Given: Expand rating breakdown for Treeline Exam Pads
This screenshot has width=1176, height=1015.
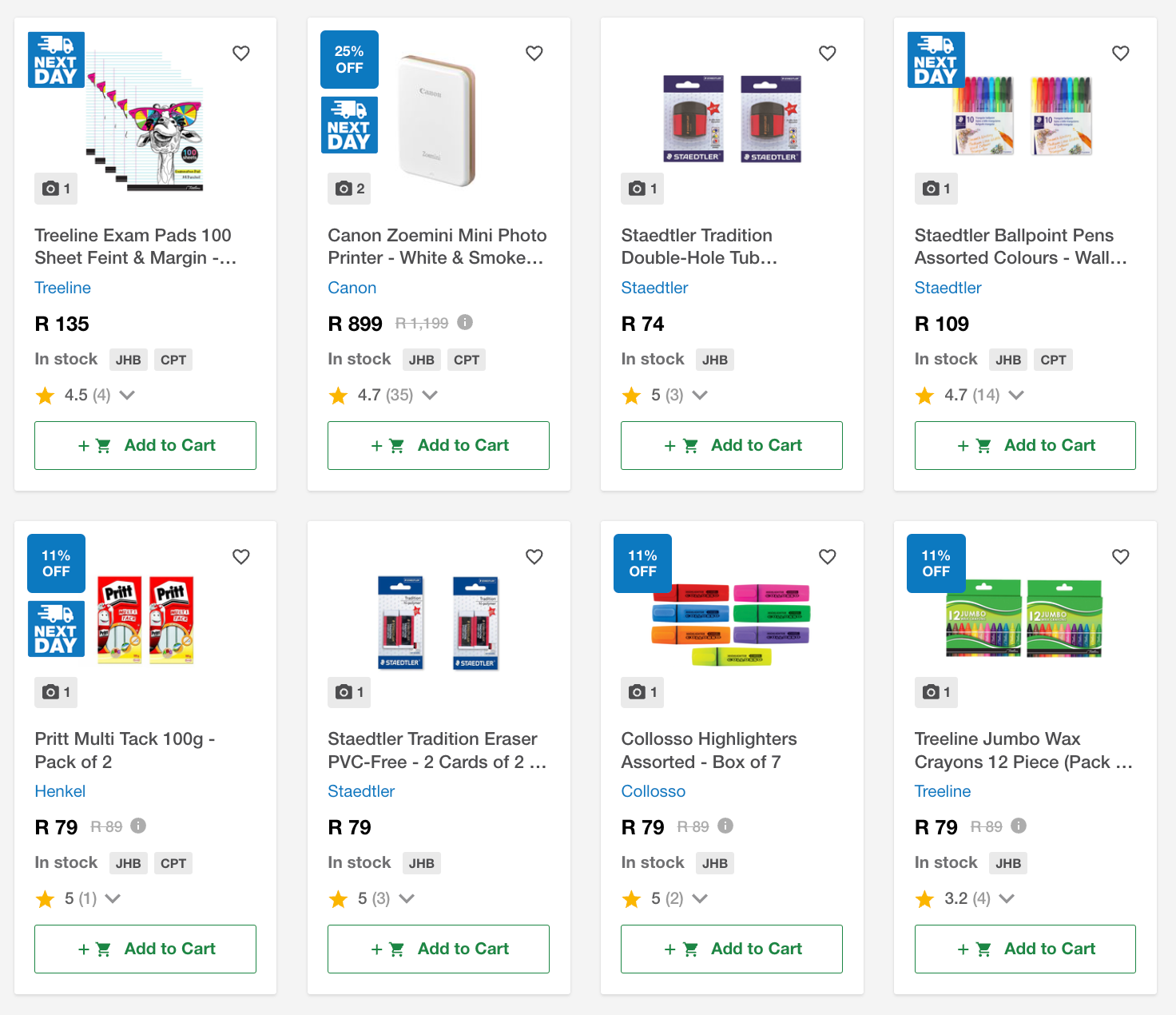Looking at the screenshot, I should (127, 395).
